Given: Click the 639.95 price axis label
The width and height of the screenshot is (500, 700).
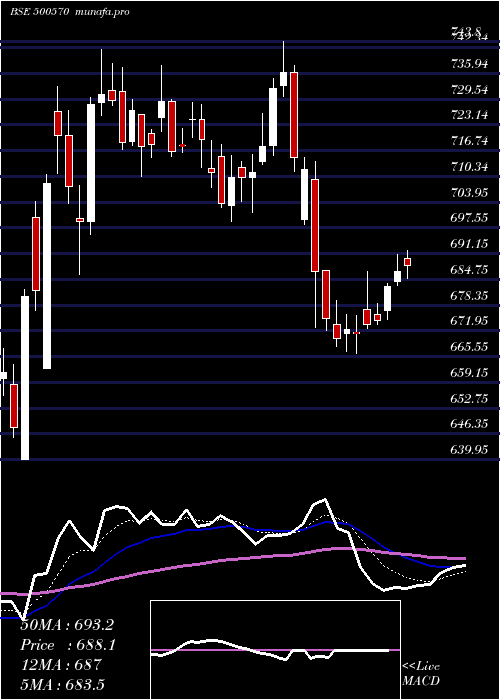Looking at the screenshot, I should [x=469, y=450].
